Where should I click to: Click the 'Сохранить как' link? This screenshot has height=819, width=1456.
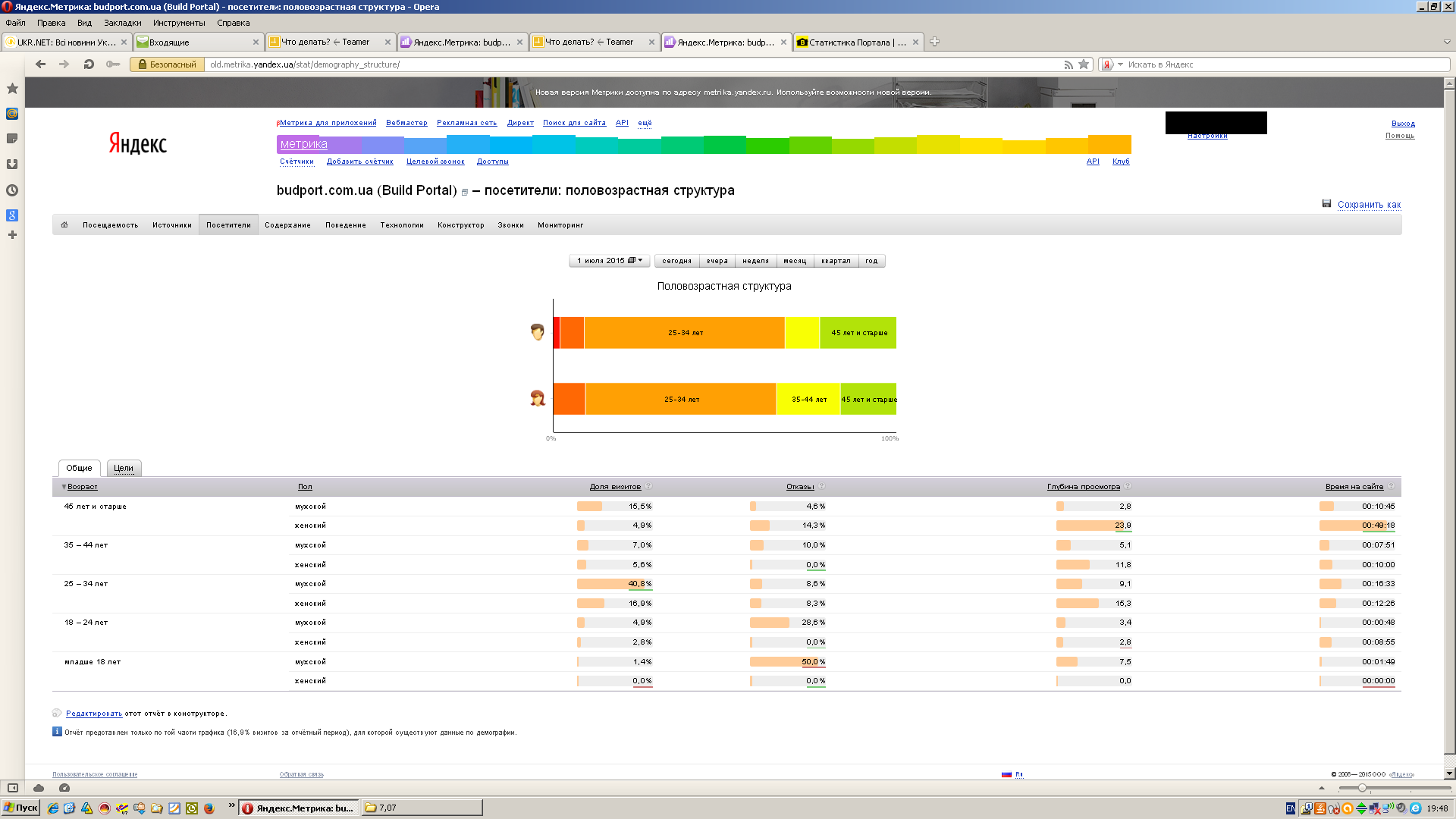click(x=1369, y=205)
